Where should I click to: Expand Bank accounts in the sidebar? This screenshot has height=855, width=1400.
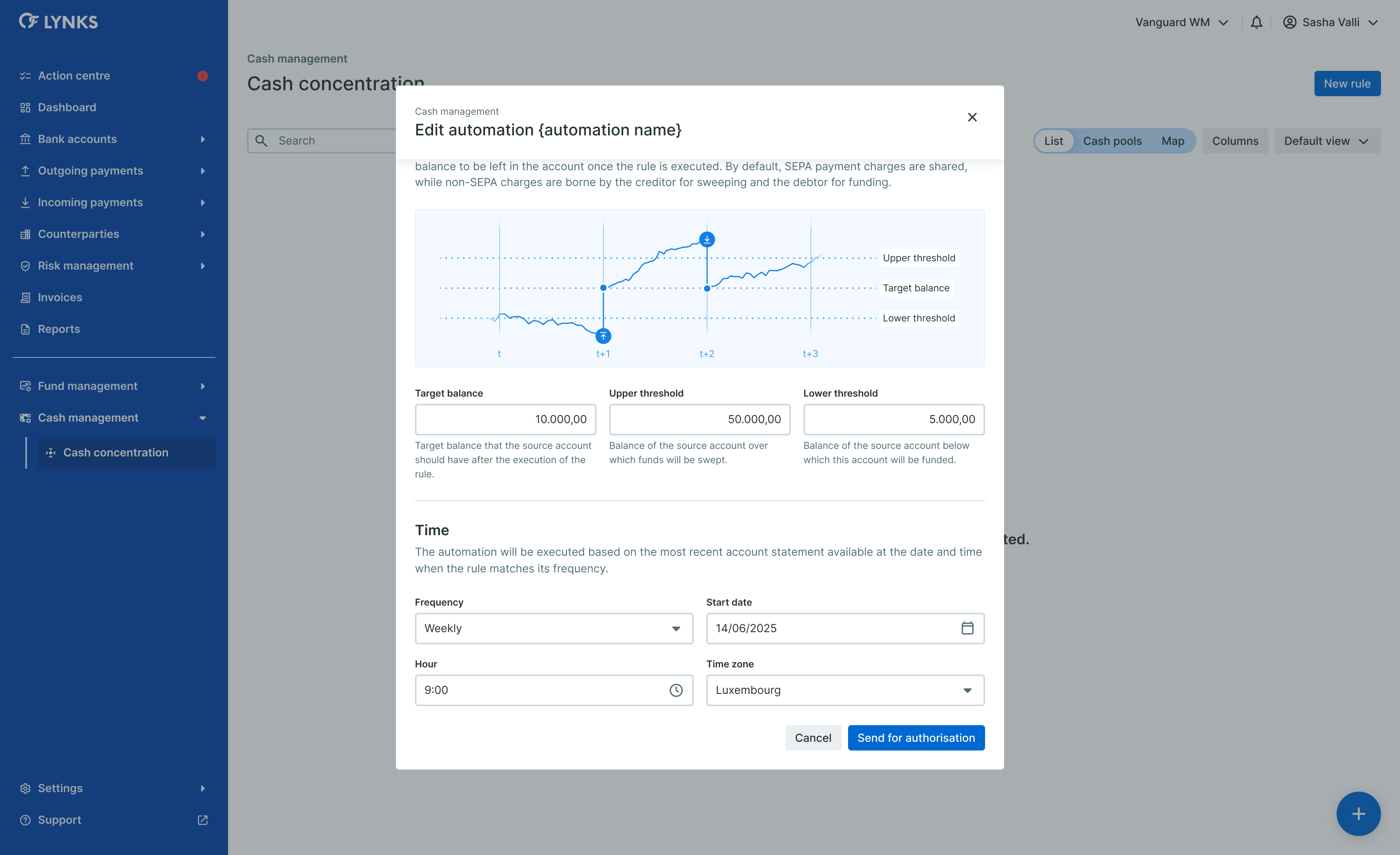pos(114,139)
